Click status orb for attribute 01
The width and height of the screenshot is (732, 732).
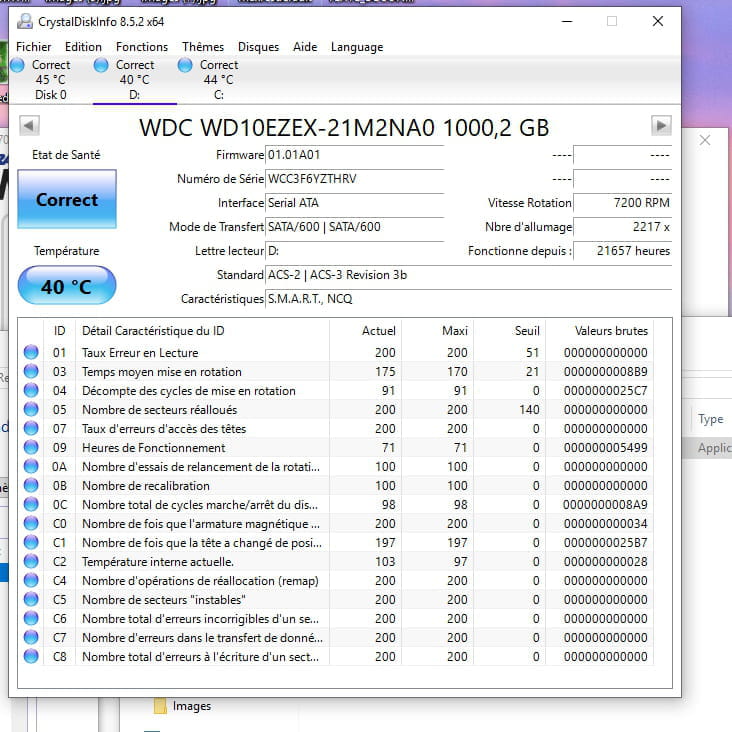point(31,352)
